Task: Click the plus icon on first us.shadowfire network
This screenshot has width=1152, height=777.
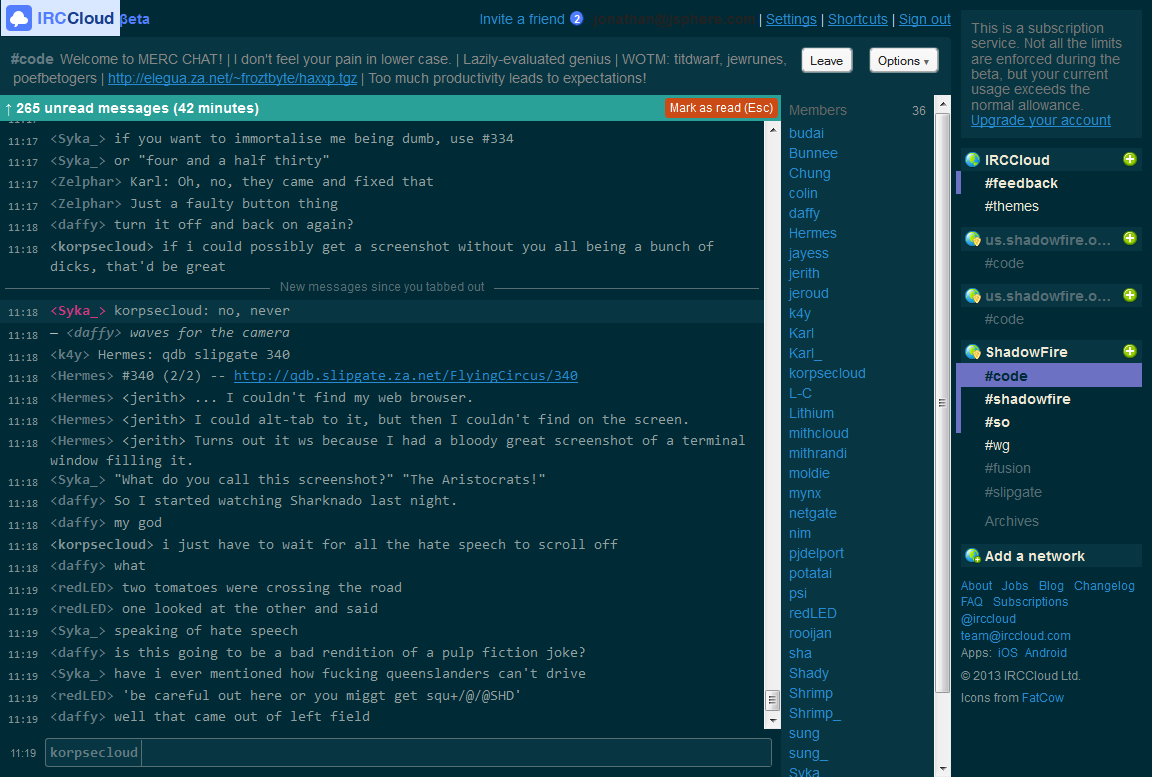Action: click(x=1130, y=239)
